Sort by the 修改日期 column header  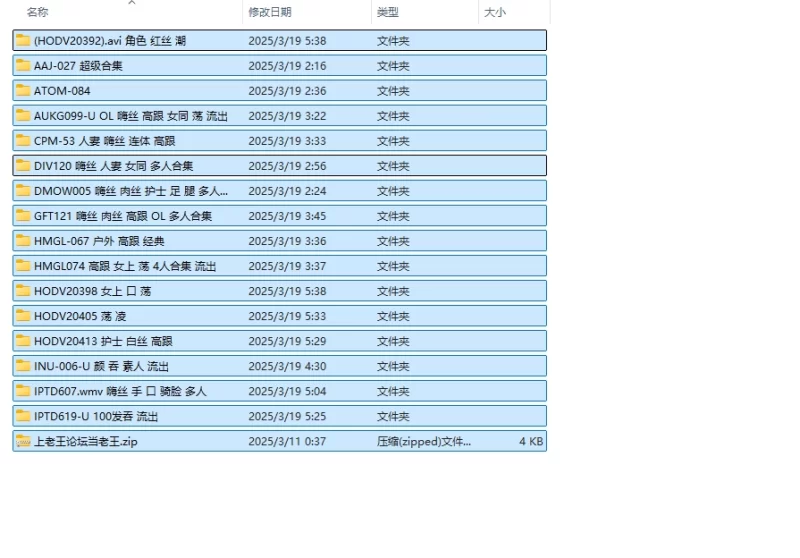point(270,12)
